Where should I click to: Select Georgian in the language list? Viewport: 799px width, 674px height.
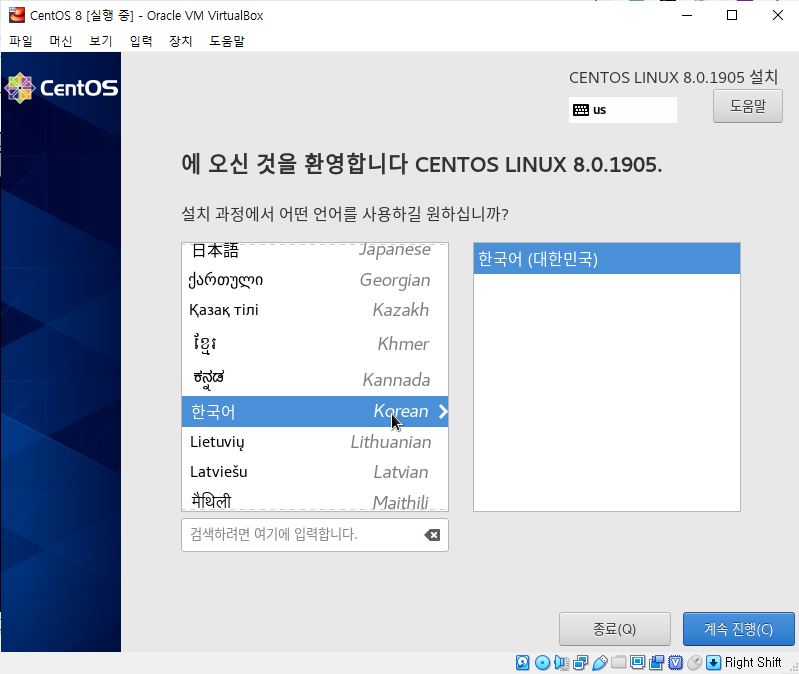315,280
